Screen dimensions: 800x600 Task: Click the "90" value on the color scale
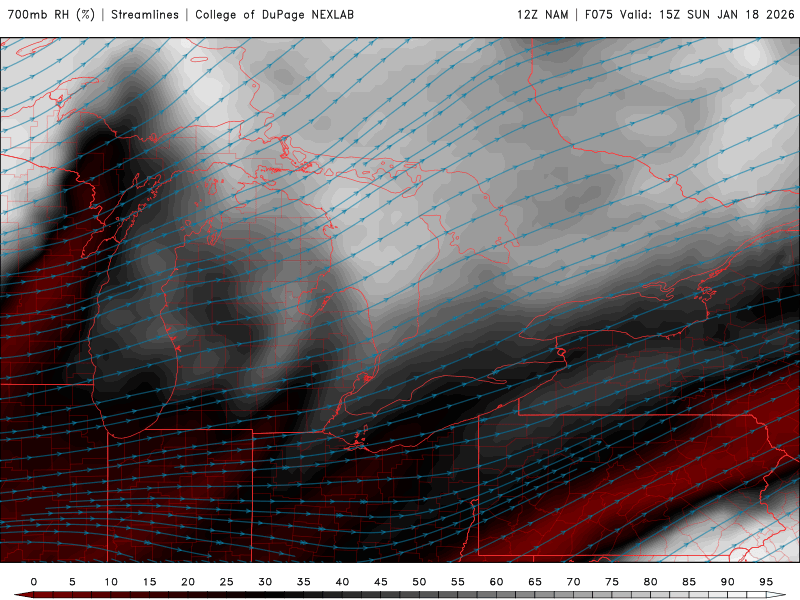tap(728, 582)
